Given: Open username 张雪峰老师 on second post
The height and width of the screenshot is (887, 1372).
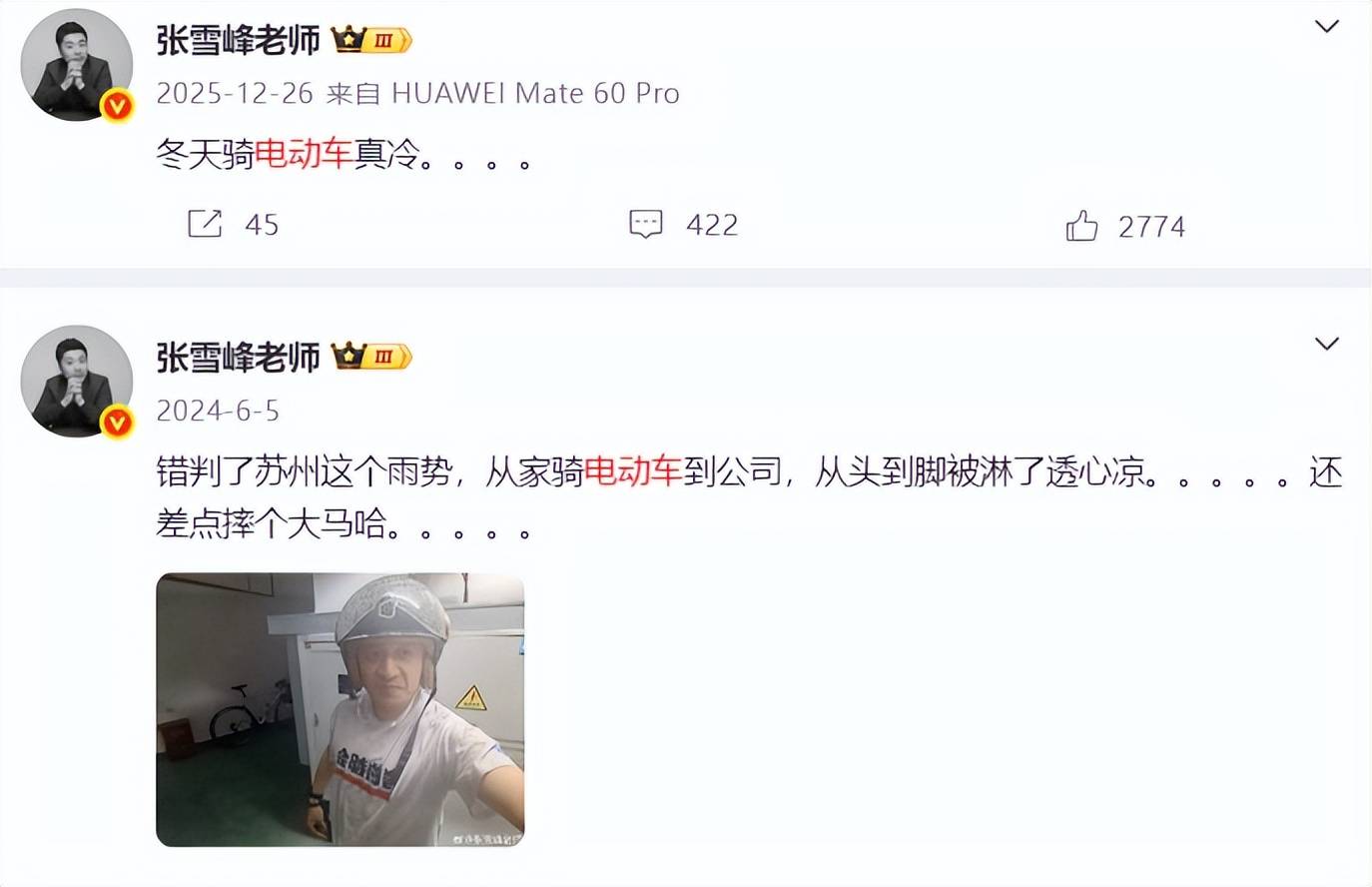Looking at the screenshot, I should tap(239, 357).
